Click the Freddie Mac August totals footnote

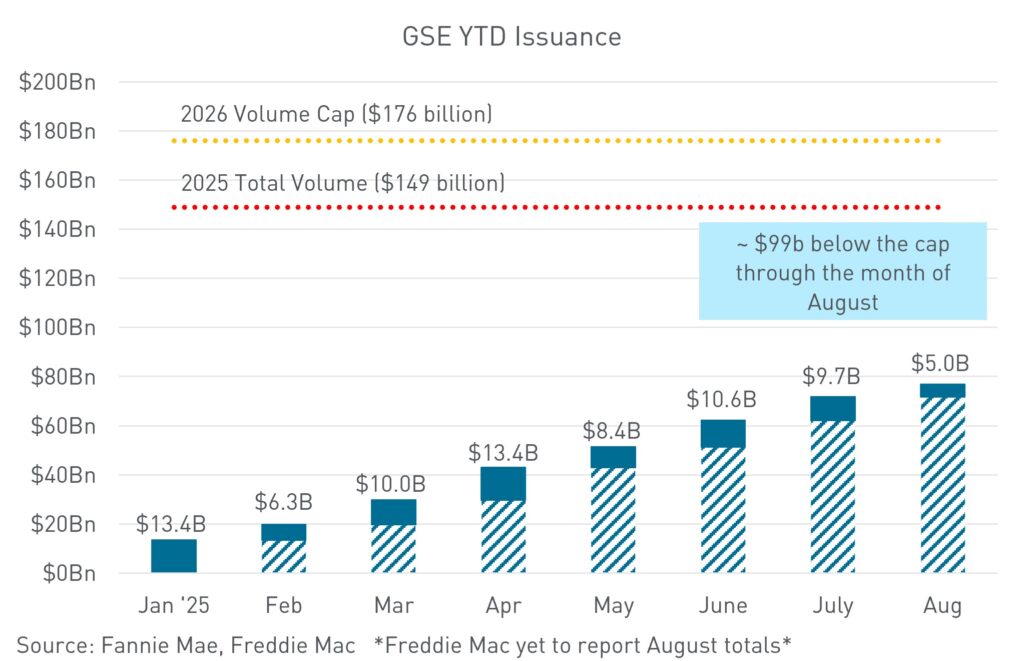(x=583, y=645)
